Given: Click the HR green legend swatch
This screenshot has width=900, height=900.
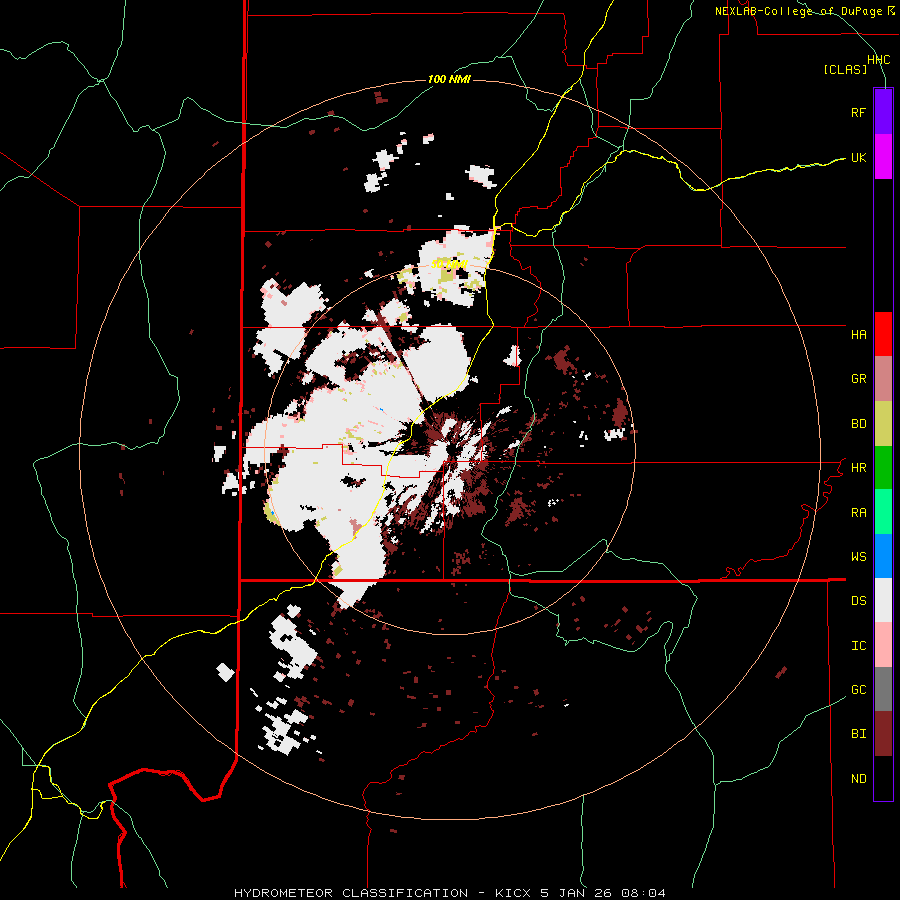Looking at the screenshot, I should 883,468.
